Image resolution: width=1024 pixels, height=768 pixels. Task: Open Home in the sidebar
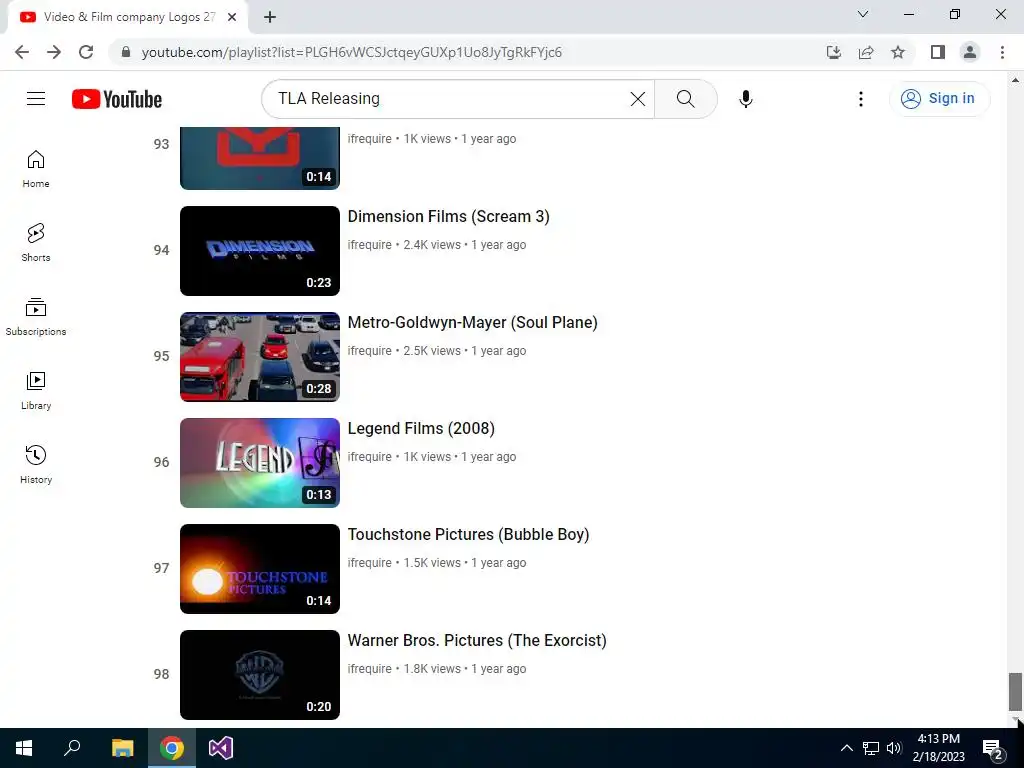(36, 169)
